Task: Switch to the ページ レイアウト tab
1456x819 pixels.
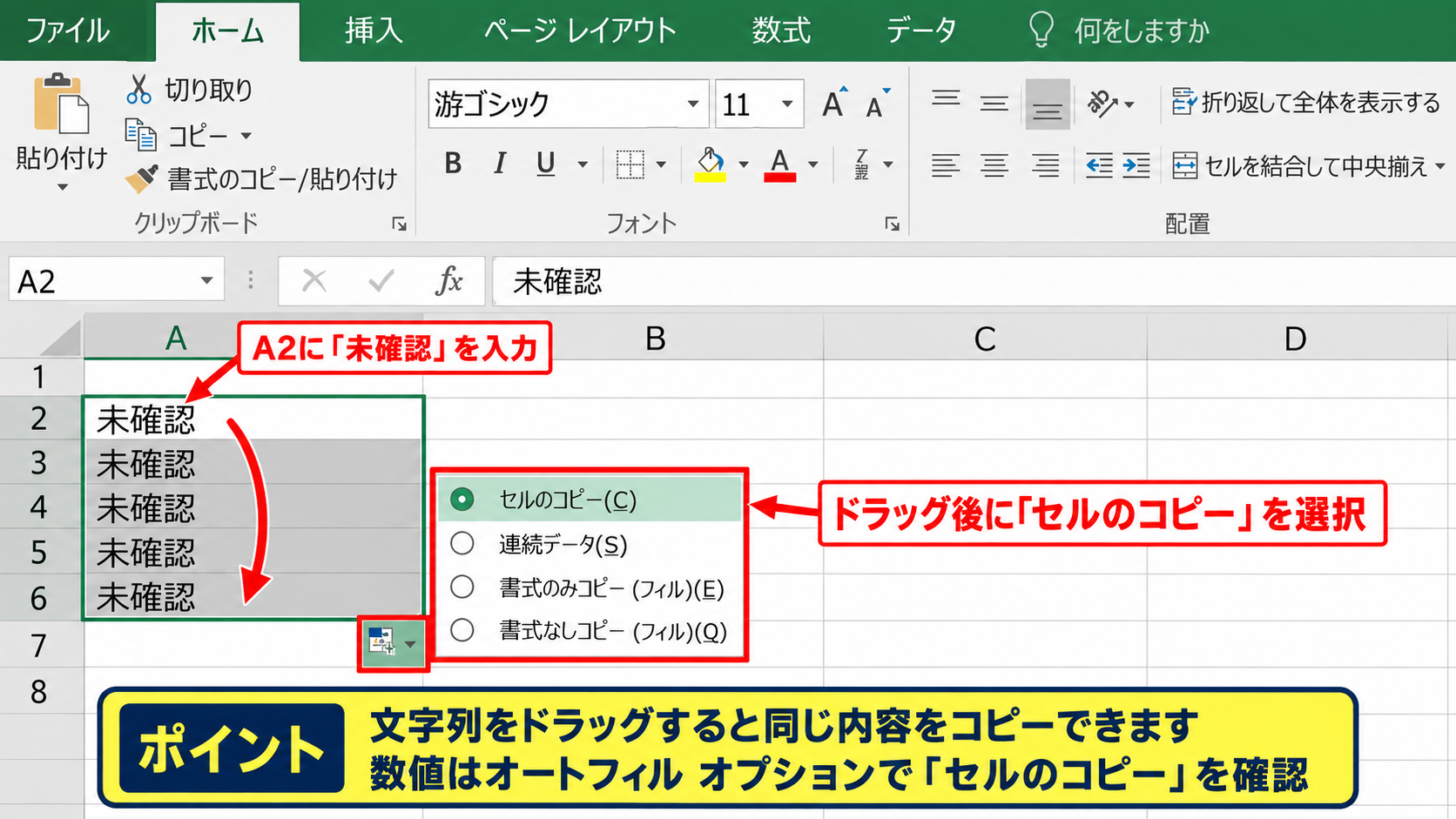Action: [x=580, y=31]
